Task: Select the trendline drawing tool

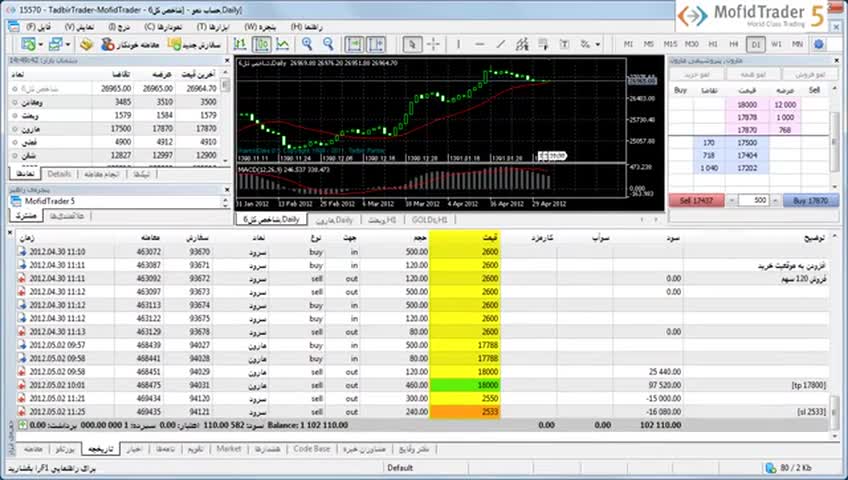Action: coord(501,44)
